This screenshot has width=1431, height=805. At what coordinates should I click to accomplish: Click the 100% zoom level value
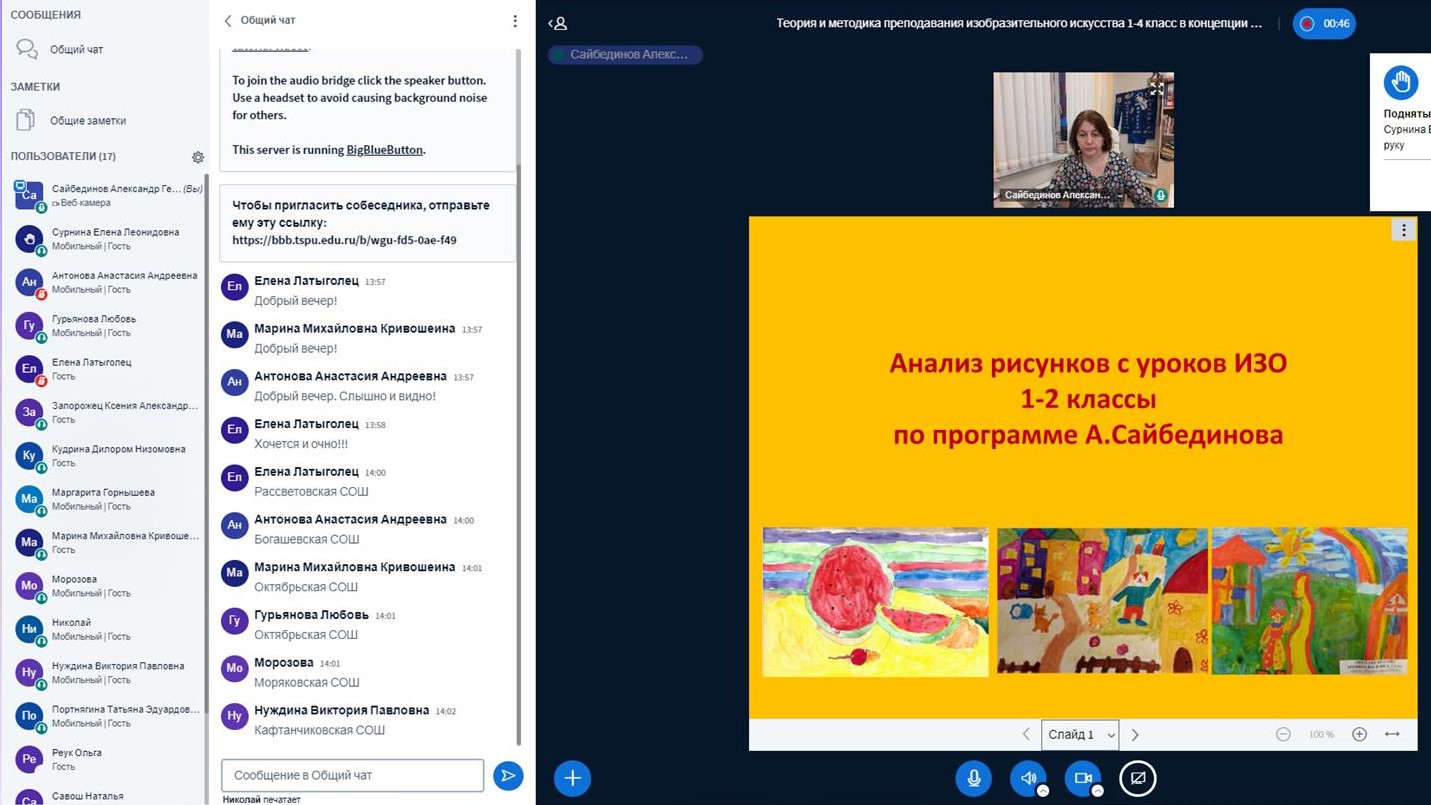coord(1321,734)
